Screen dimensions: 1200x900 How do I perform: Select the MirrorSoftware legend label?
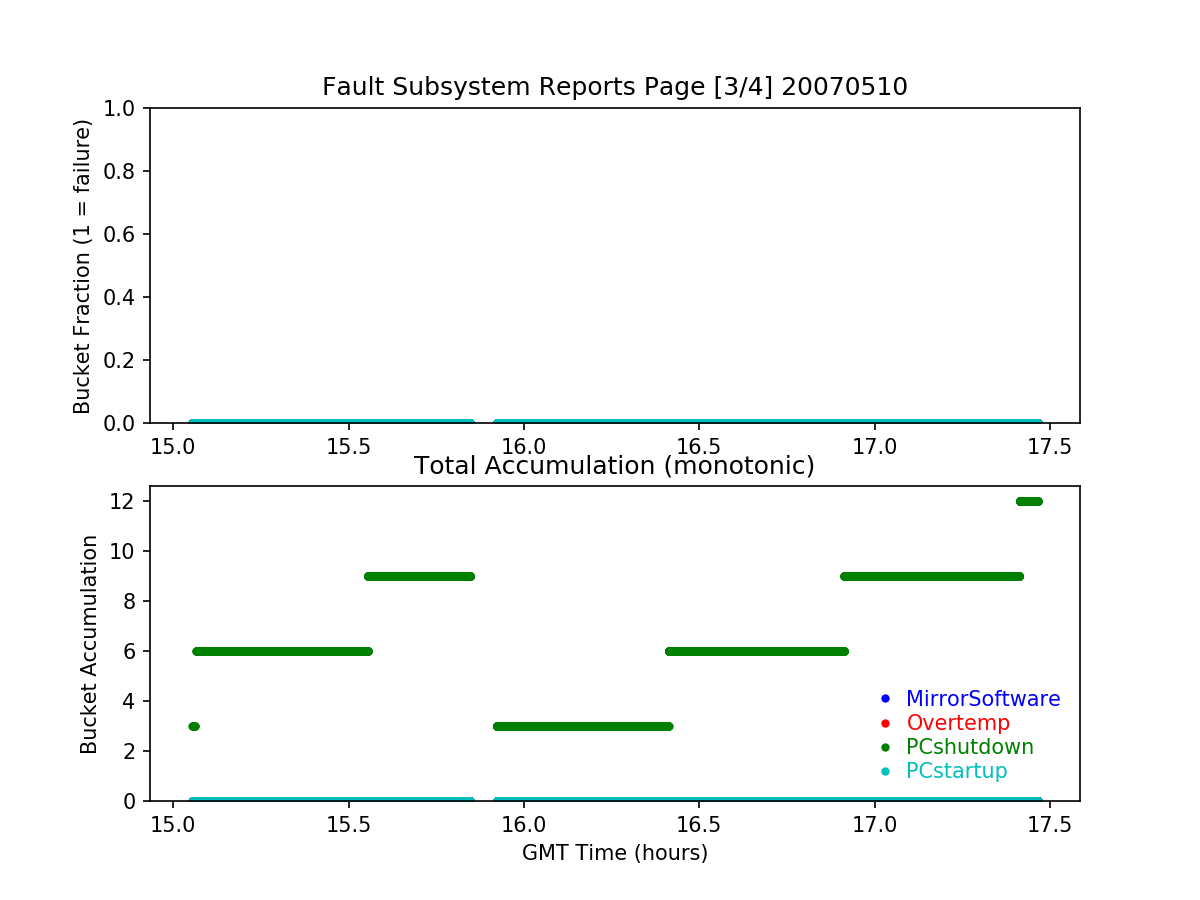982,699
